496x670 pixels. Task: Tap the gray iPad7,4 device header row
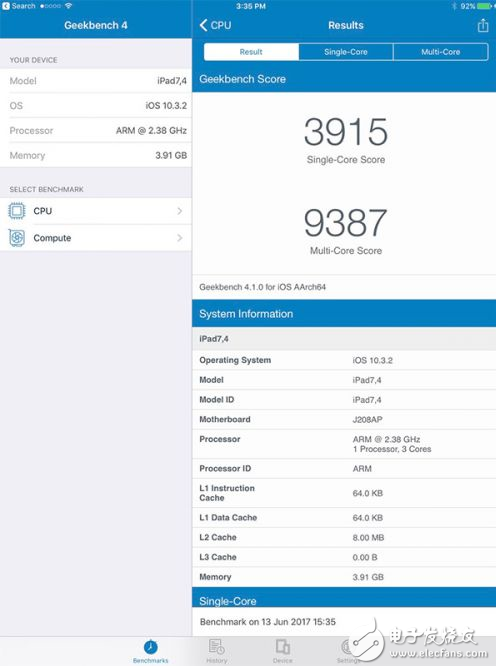344,339
